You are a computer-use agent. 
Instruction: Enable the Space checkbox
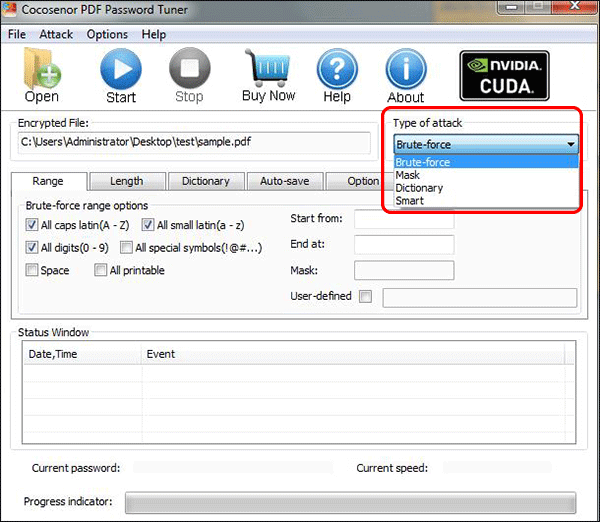[31, 270]
